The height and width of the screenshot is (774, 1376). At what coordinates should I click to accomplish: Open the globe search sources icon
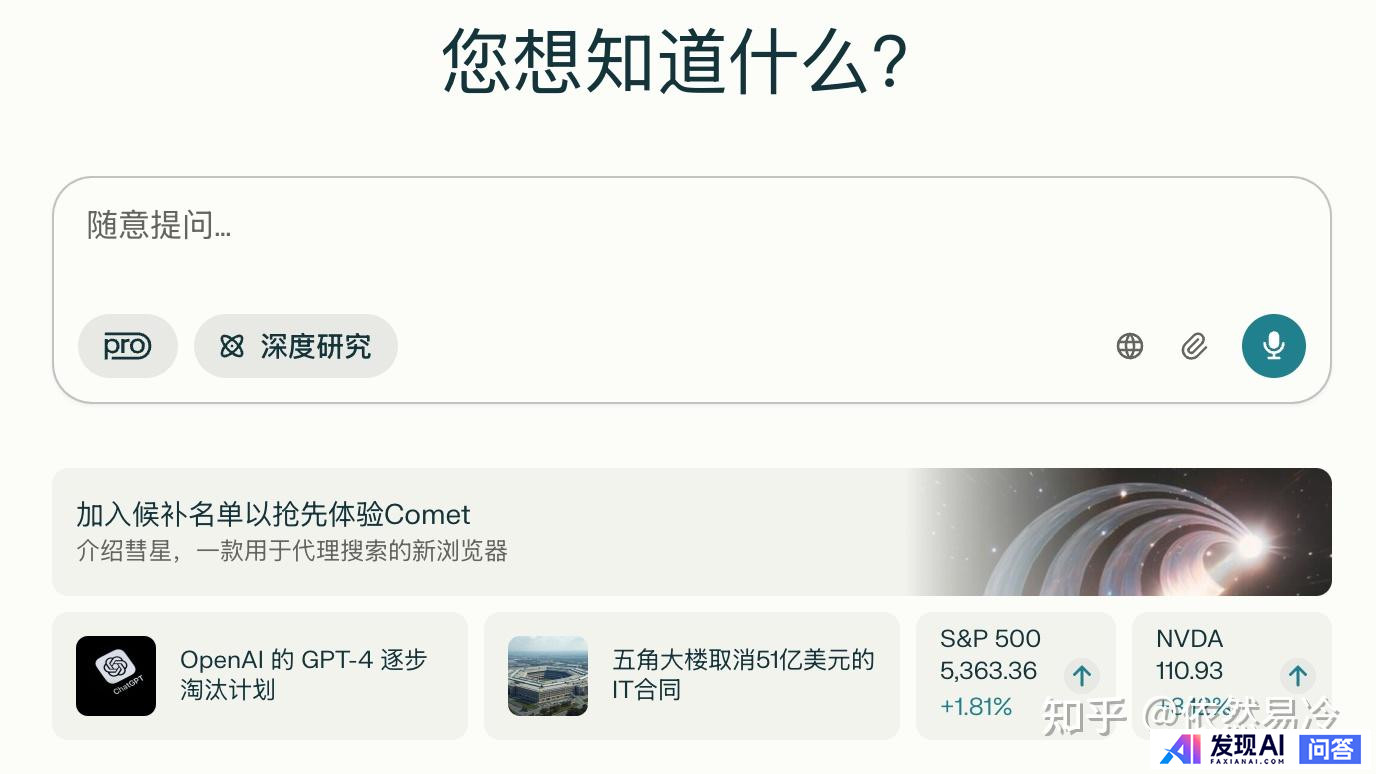(1130, 346)
